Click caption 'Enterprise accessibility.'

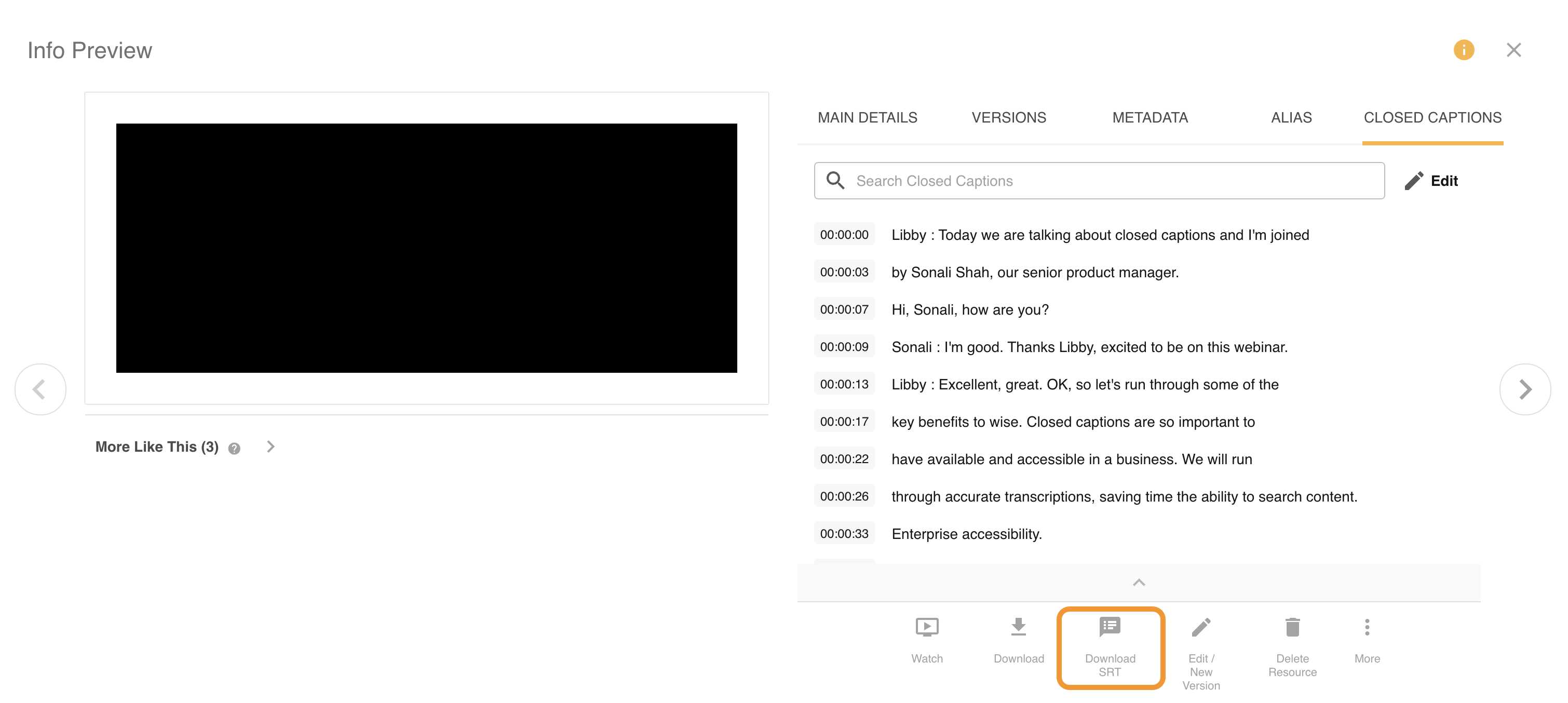tap(967, 534)
